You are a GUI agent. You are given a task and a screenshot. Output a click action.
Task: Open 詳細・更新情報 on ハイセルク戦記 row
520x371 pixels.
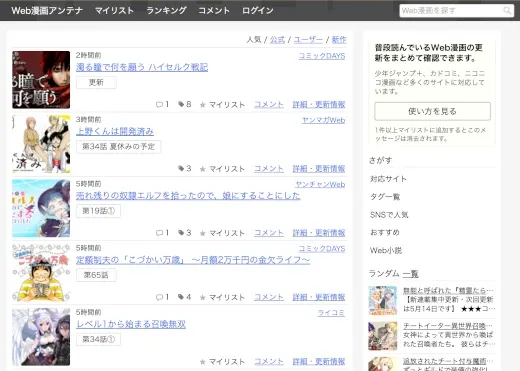319,105
